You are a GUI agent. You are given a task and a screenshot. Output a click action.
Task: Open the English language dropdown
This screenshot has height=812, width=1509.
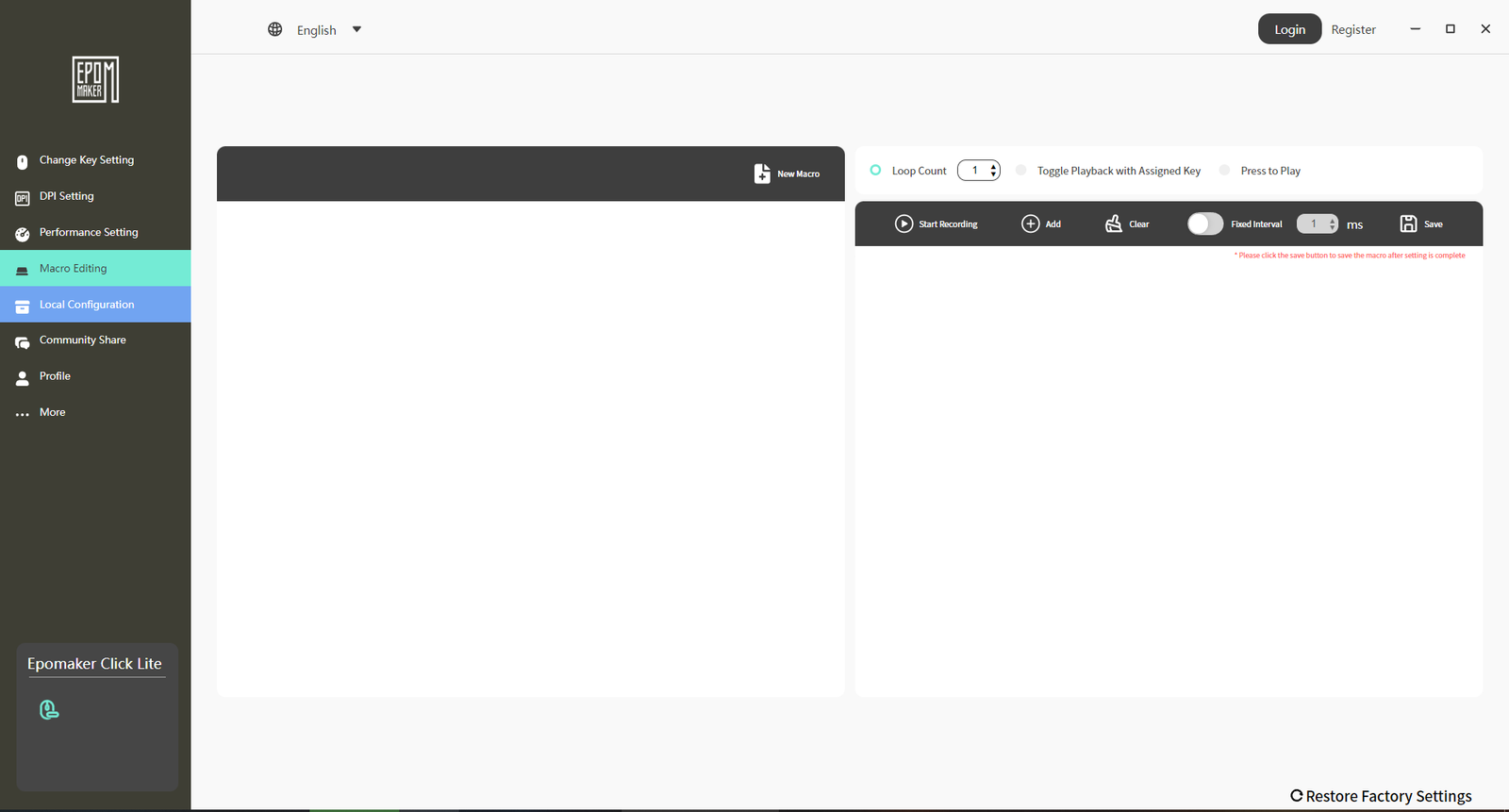357,29
